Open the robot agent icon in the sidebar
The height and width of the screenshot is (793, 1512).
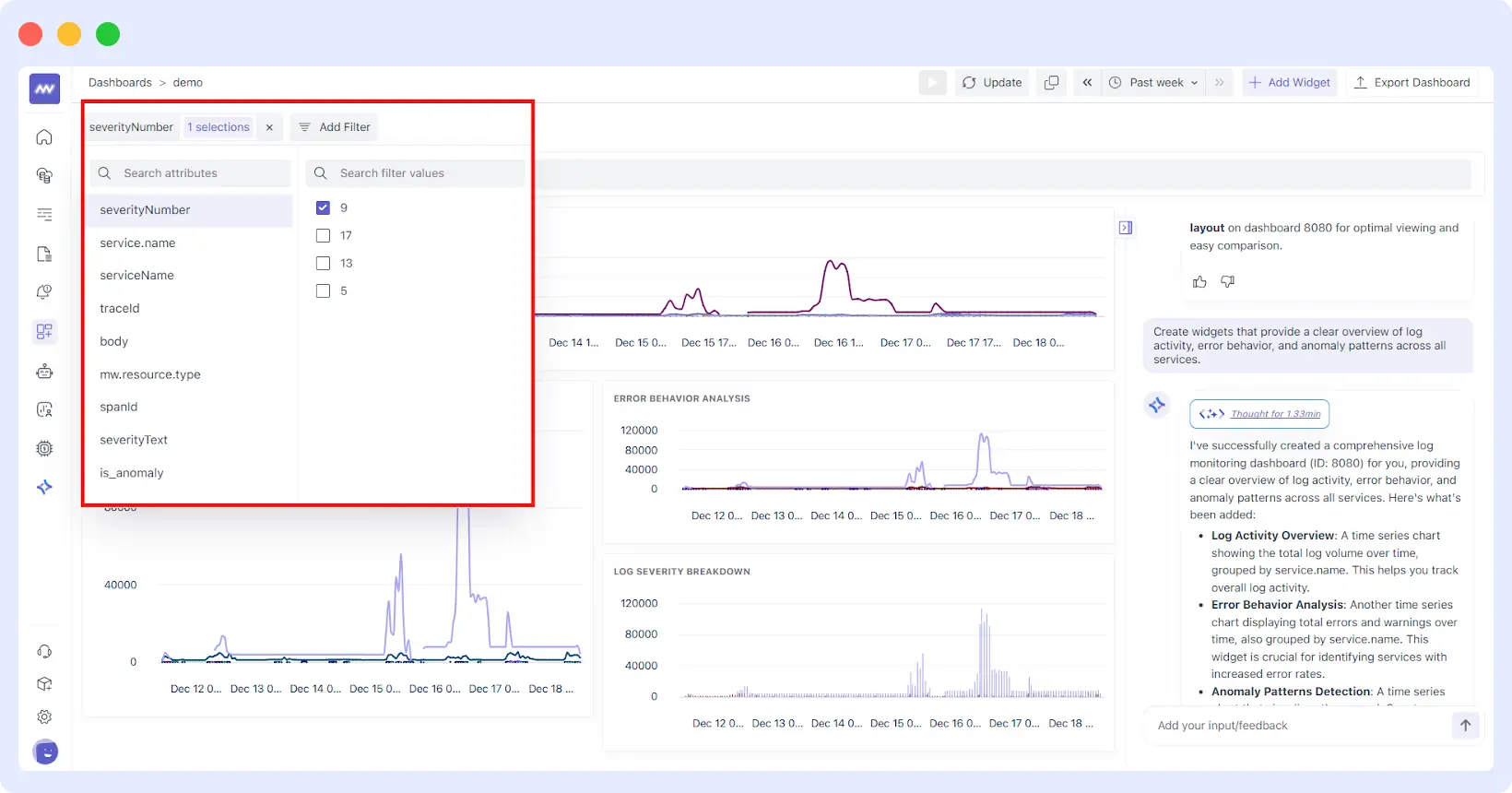coord(44,372)
